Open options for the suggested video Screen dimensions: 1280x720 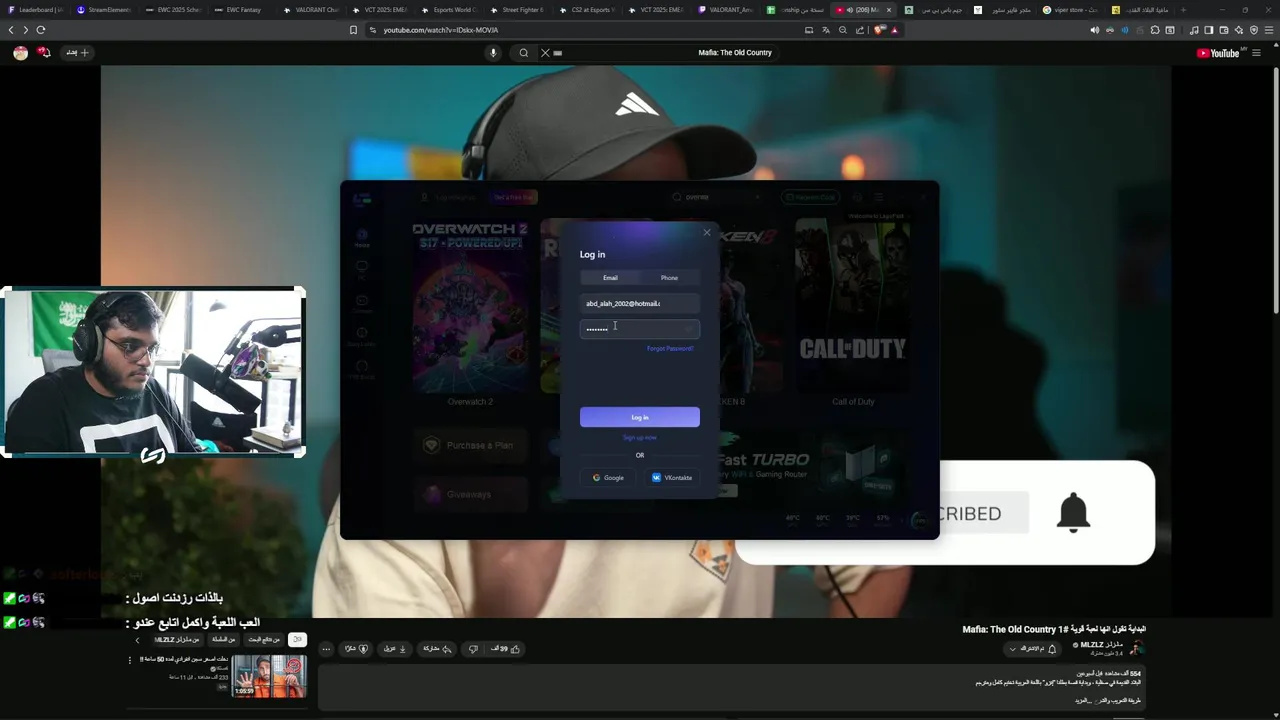(129, 660)
